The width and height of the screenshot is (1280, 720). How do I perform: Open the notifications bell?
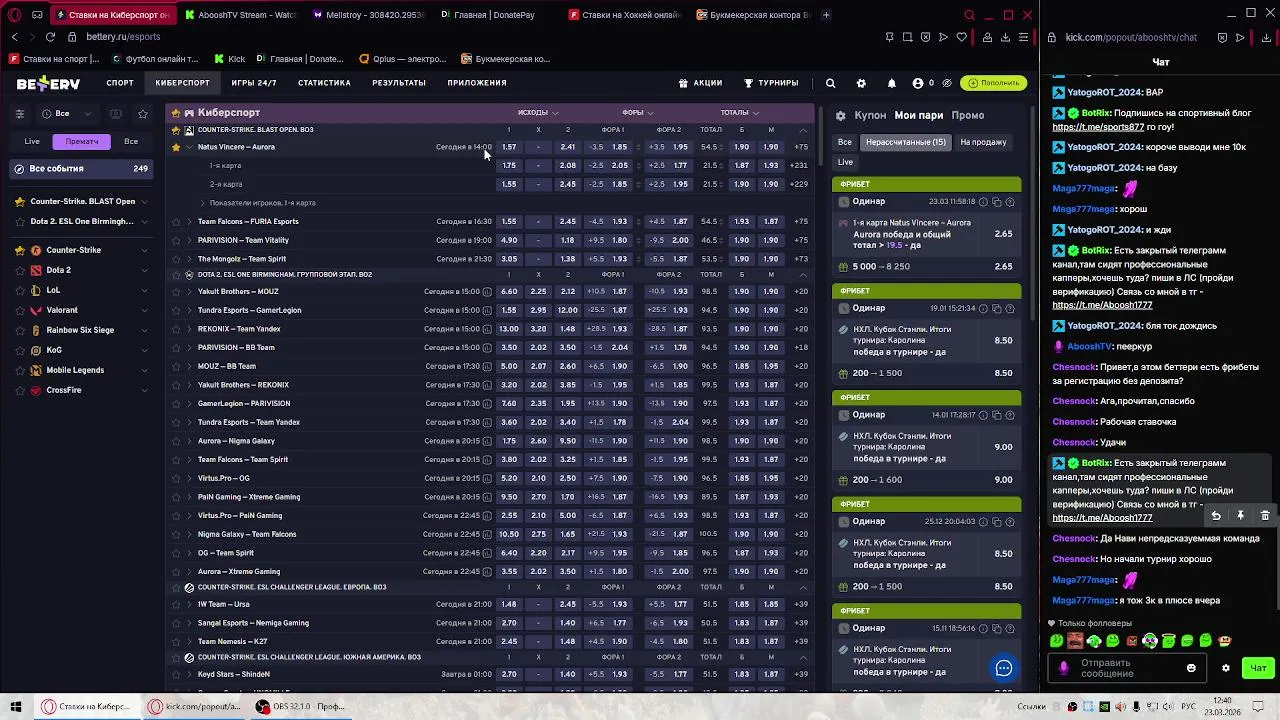pos(891,83)
